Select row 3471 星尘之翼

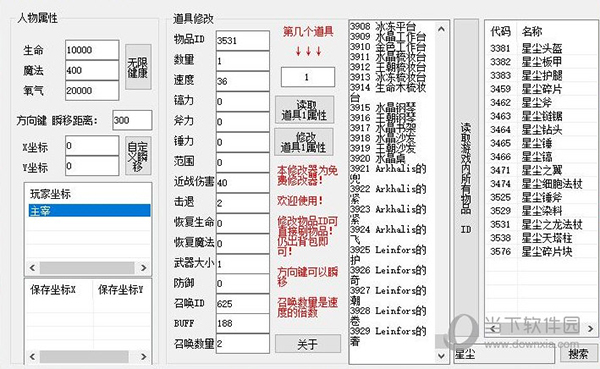click(541, 170)
